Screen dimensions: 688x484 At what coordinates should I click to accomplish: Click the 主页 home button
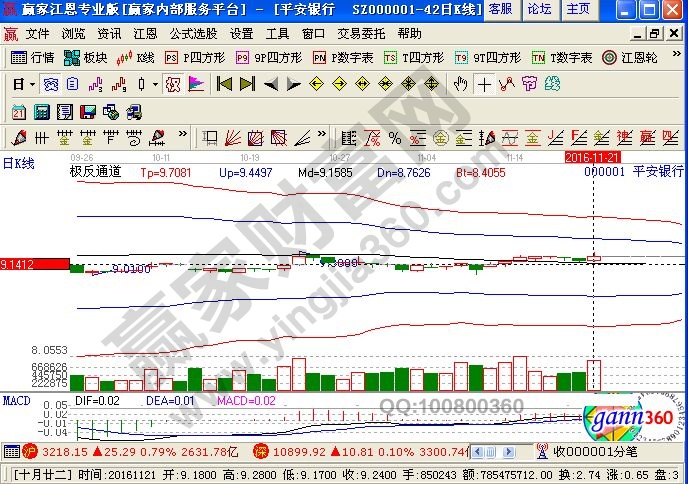coord(577,9)
